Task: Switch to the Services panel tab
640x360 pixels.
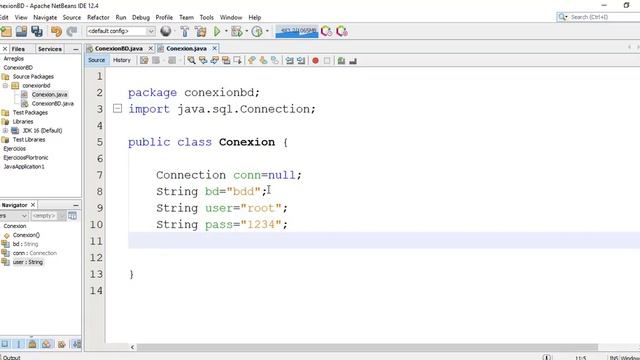Action: [50, 49]
